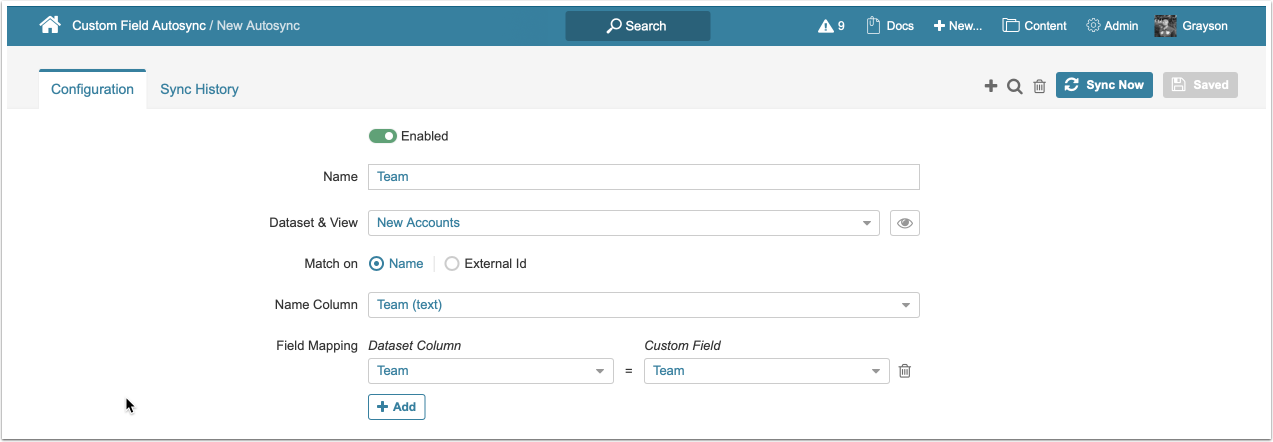Viewport: 1273px width, 442px height.
Task: Preview the dataset view with the eye button
Action: (904, 223)
